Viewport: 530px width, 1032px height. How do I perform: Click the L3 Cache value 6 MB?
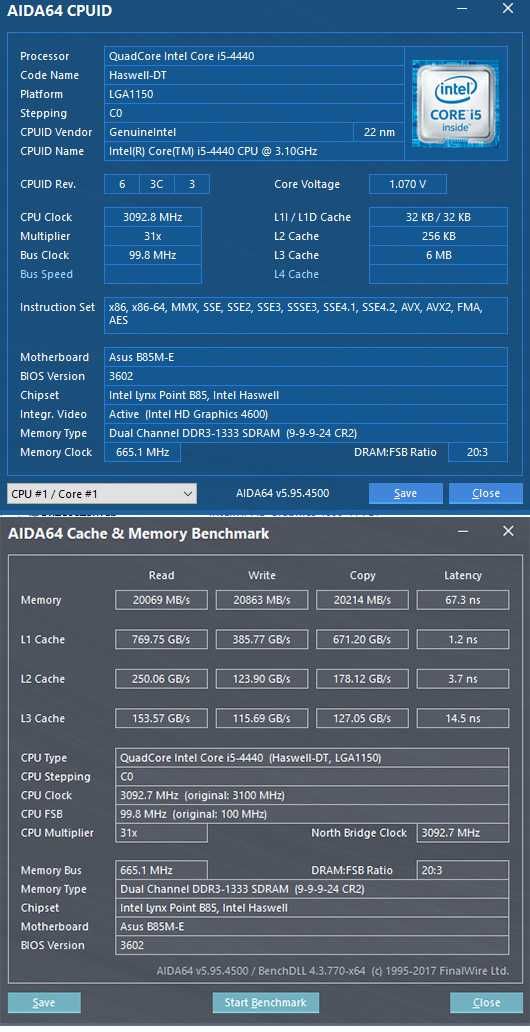point(438,255)
